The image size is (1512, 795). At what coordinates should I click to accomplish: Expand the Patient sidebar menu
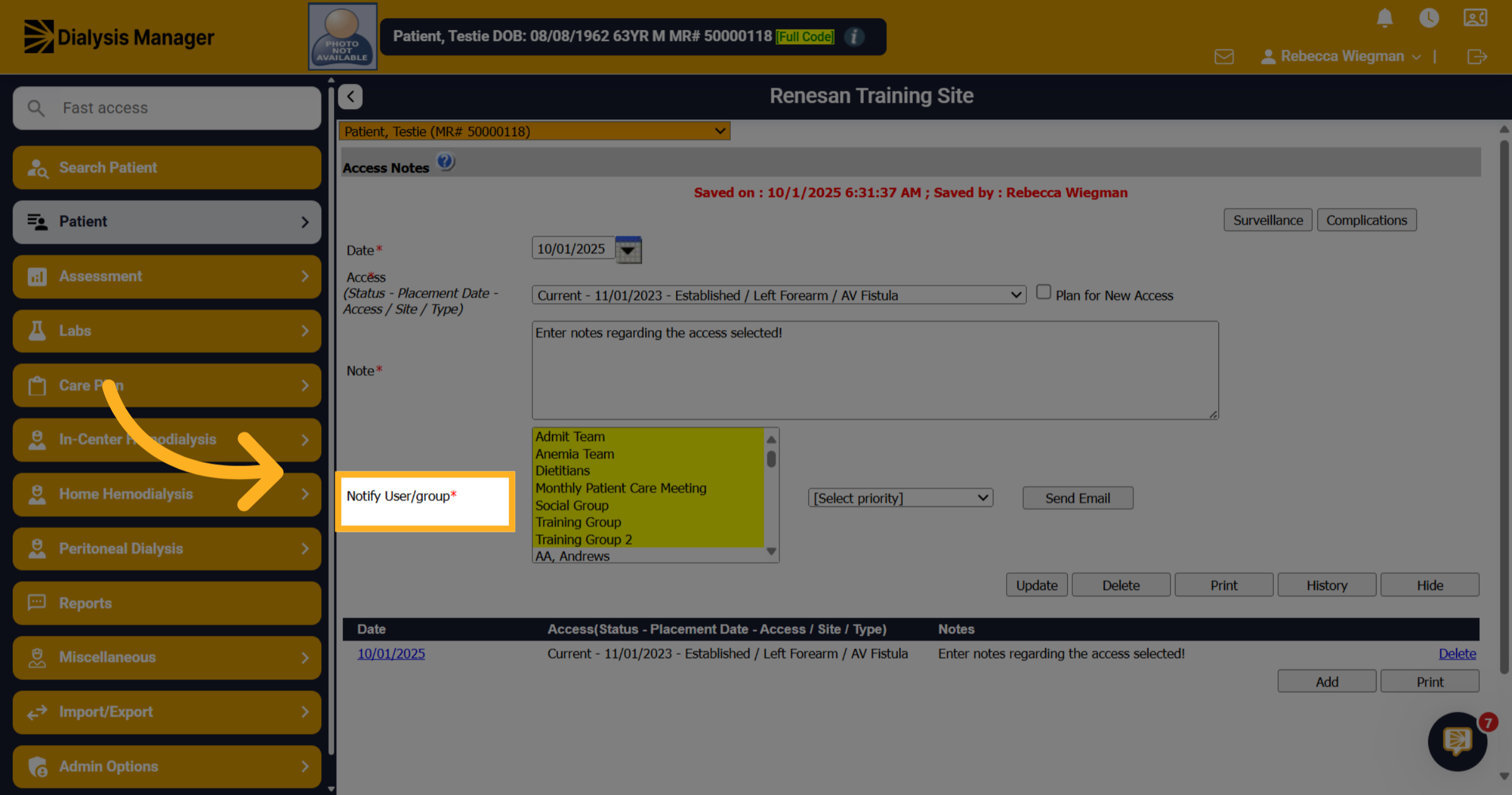167,222
